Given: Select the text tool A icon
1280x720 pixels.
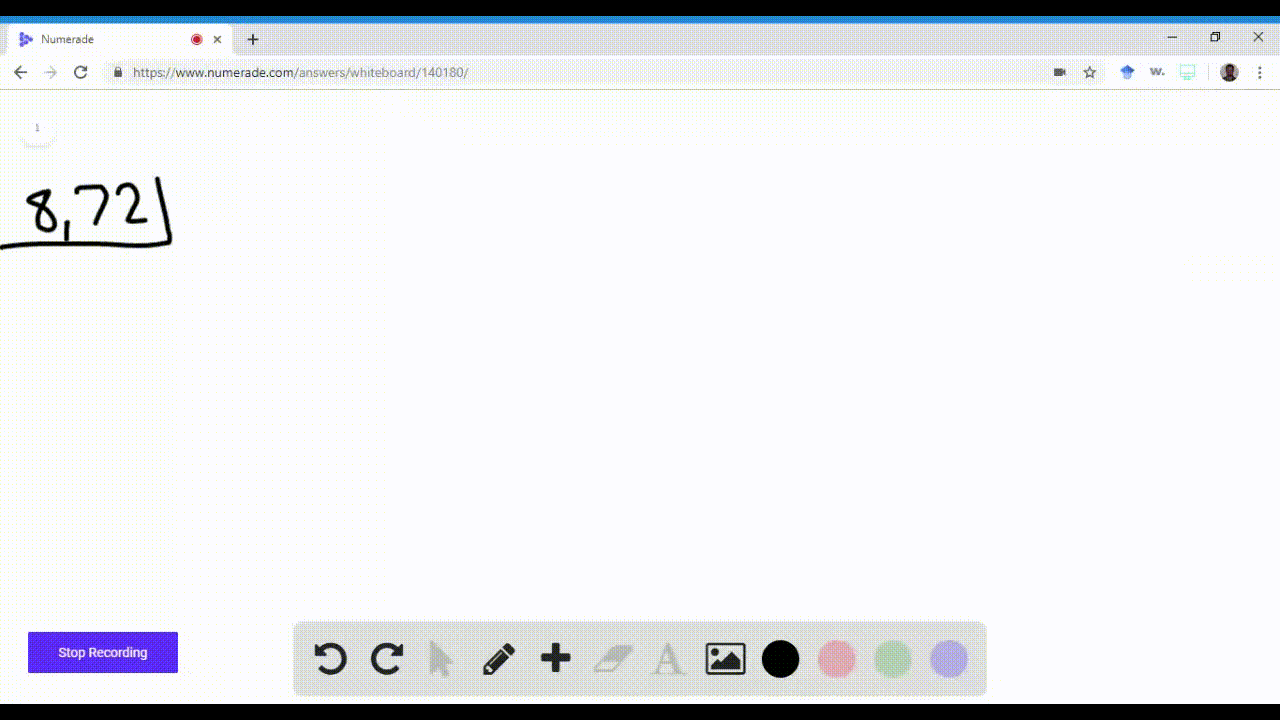Looking at the screenshot, I should [x=668, y=659].
